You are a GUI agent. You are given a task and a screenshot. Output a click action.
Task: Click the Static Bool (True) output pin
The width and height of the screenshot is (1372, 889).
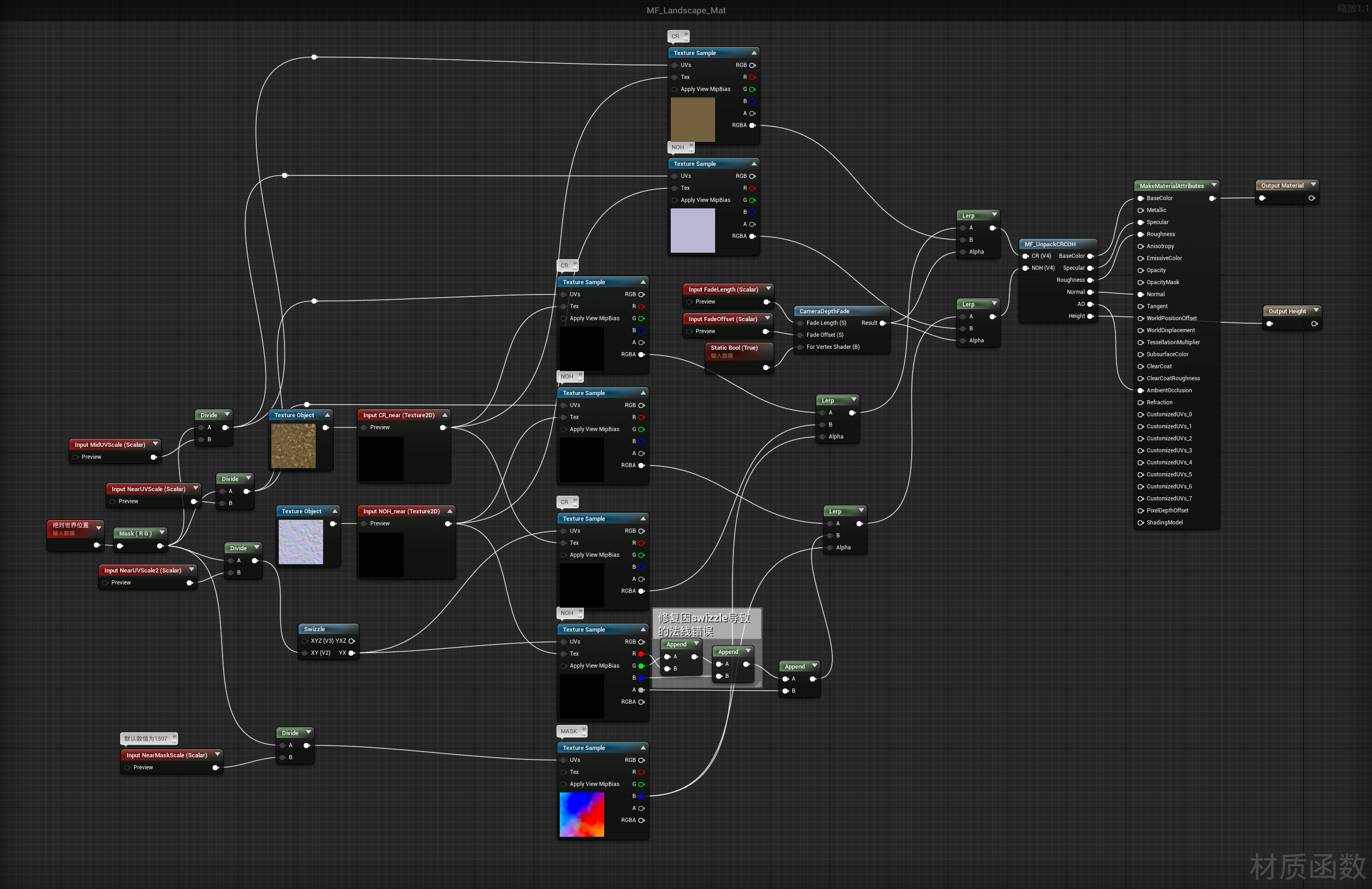pyautogui.click(x=766, y=368)
